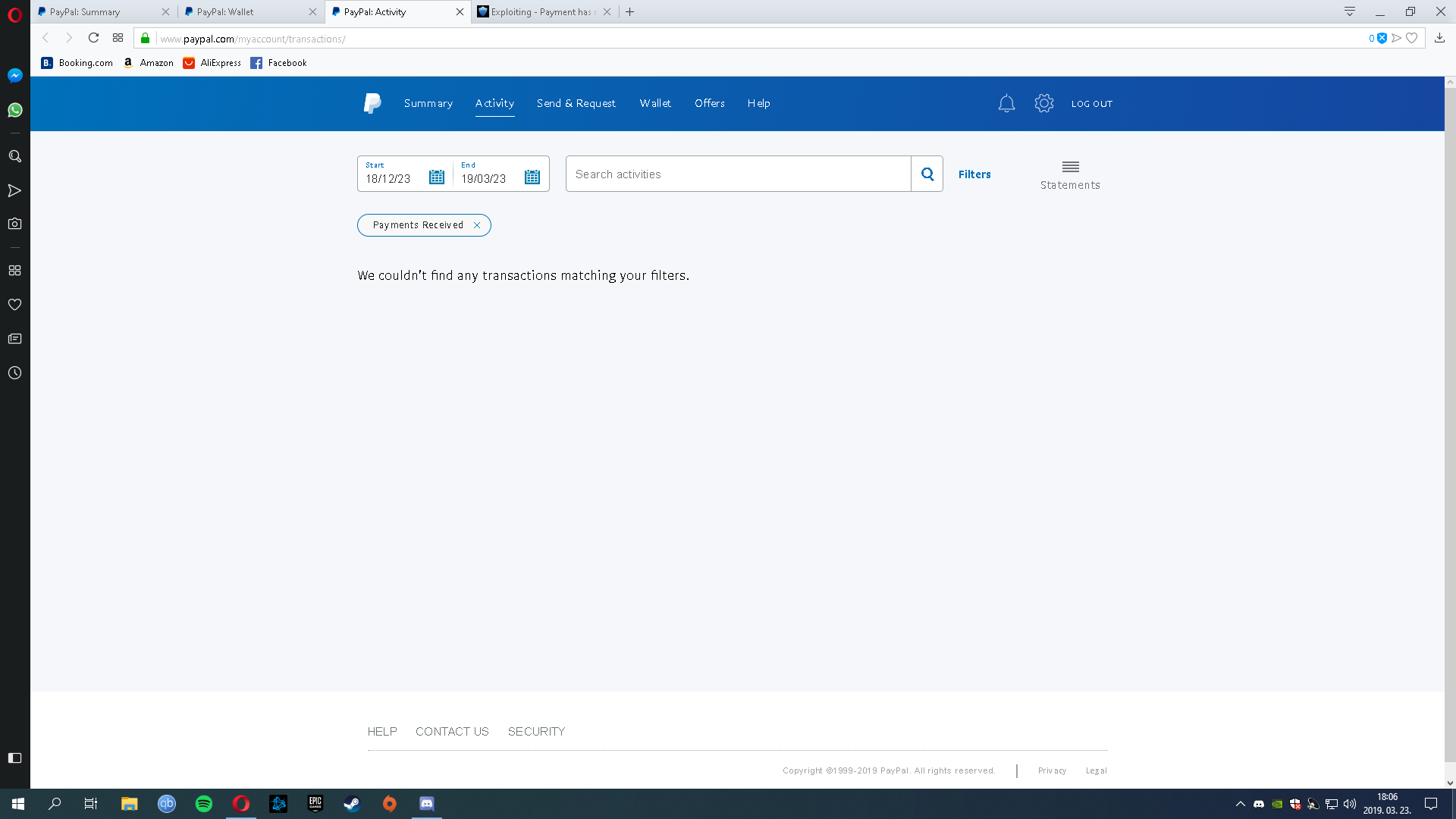
Task: Open Messenger in Opera sidebar
Action: tap(14, 75)
